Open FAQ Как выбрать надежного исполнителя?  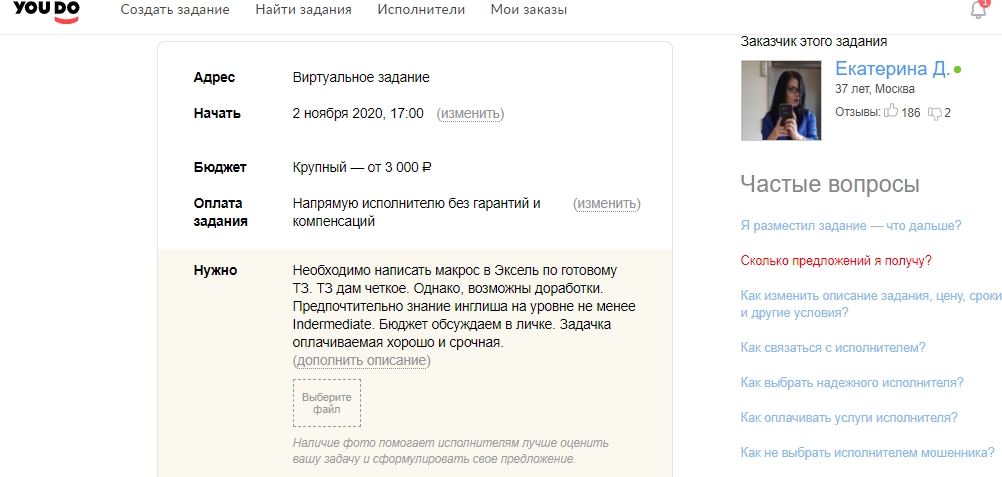(x=852, y=383)
